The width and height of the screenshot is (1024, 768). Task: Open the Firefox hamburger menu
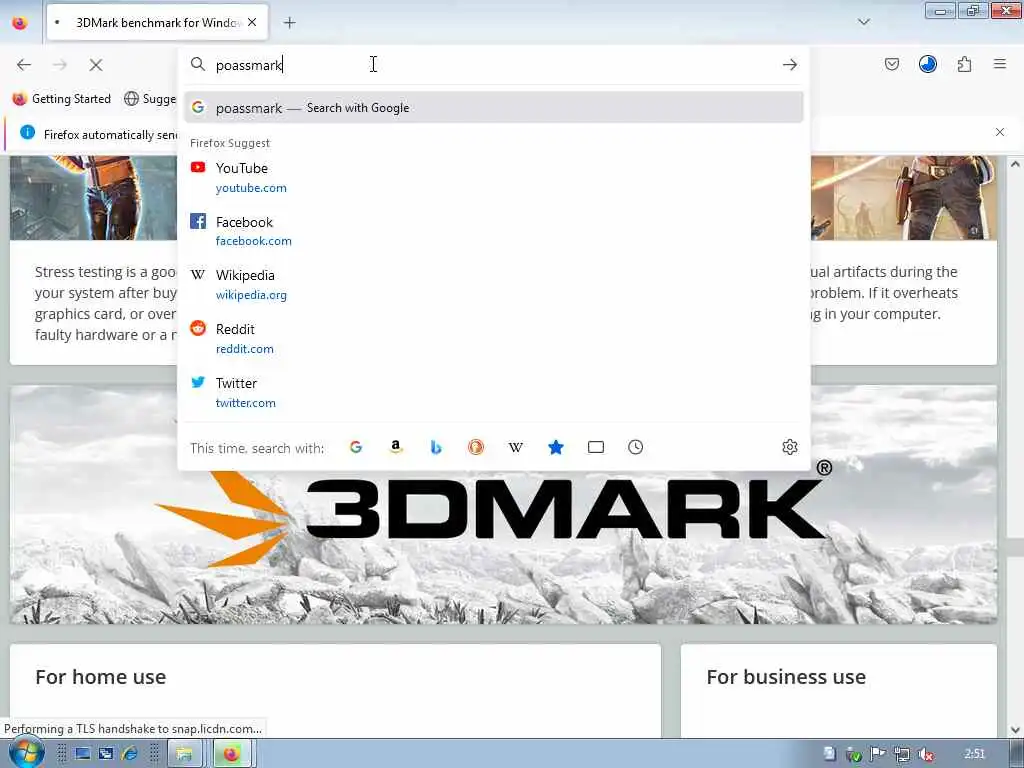1000,64
